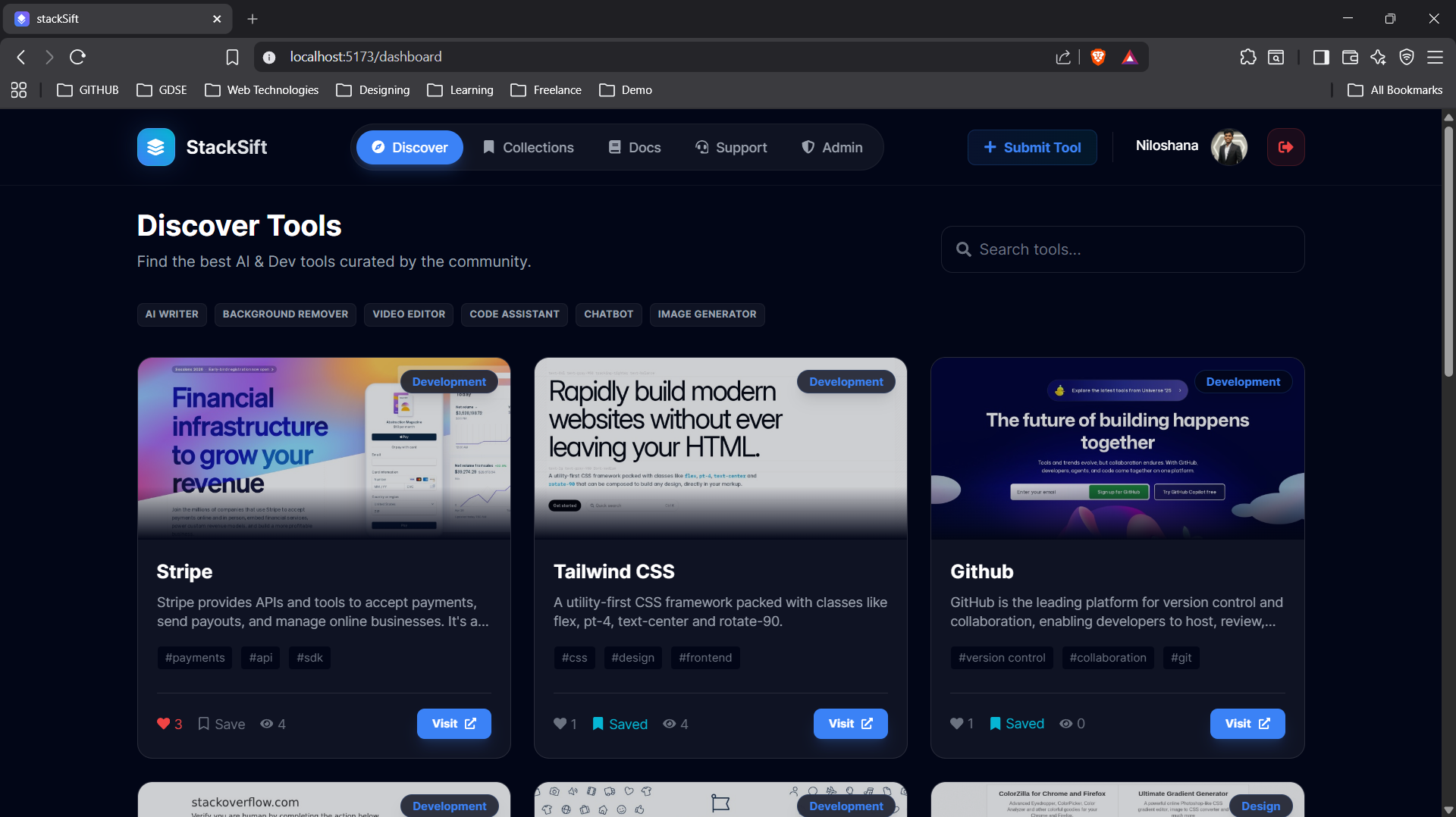
Task: Visit the Github tool site
Action: [x=1247, y=724]
